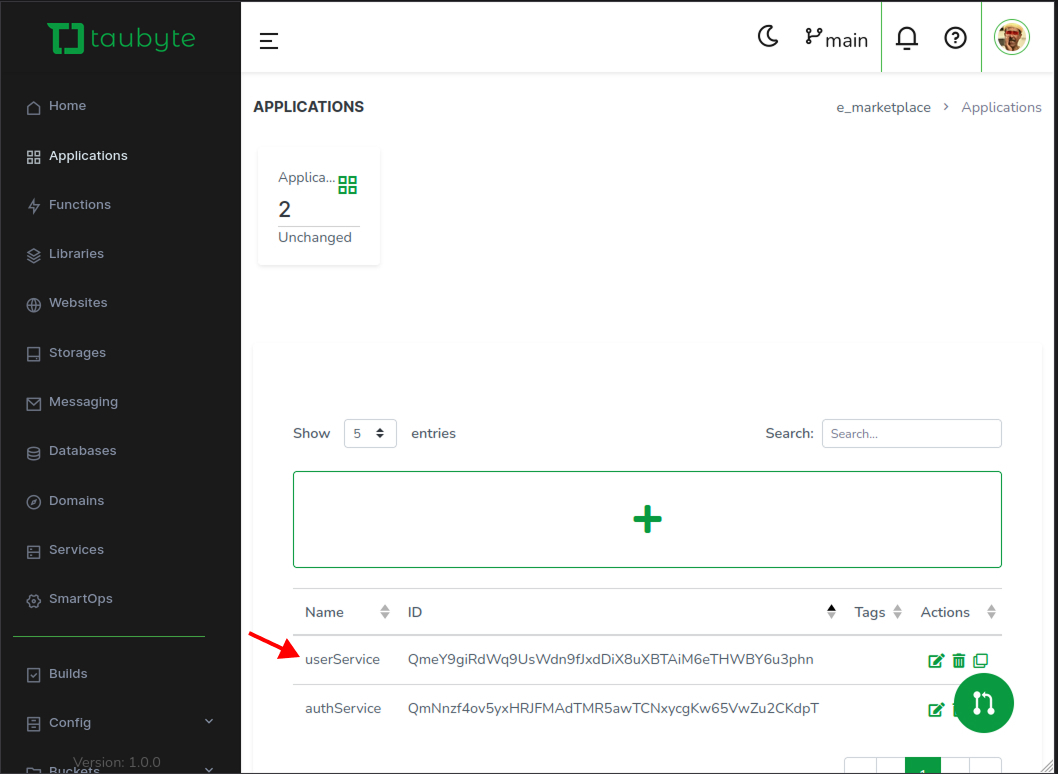Open Services in sidebar
The height and width of the screenshot is (774, 1058).
coord(76,550)
